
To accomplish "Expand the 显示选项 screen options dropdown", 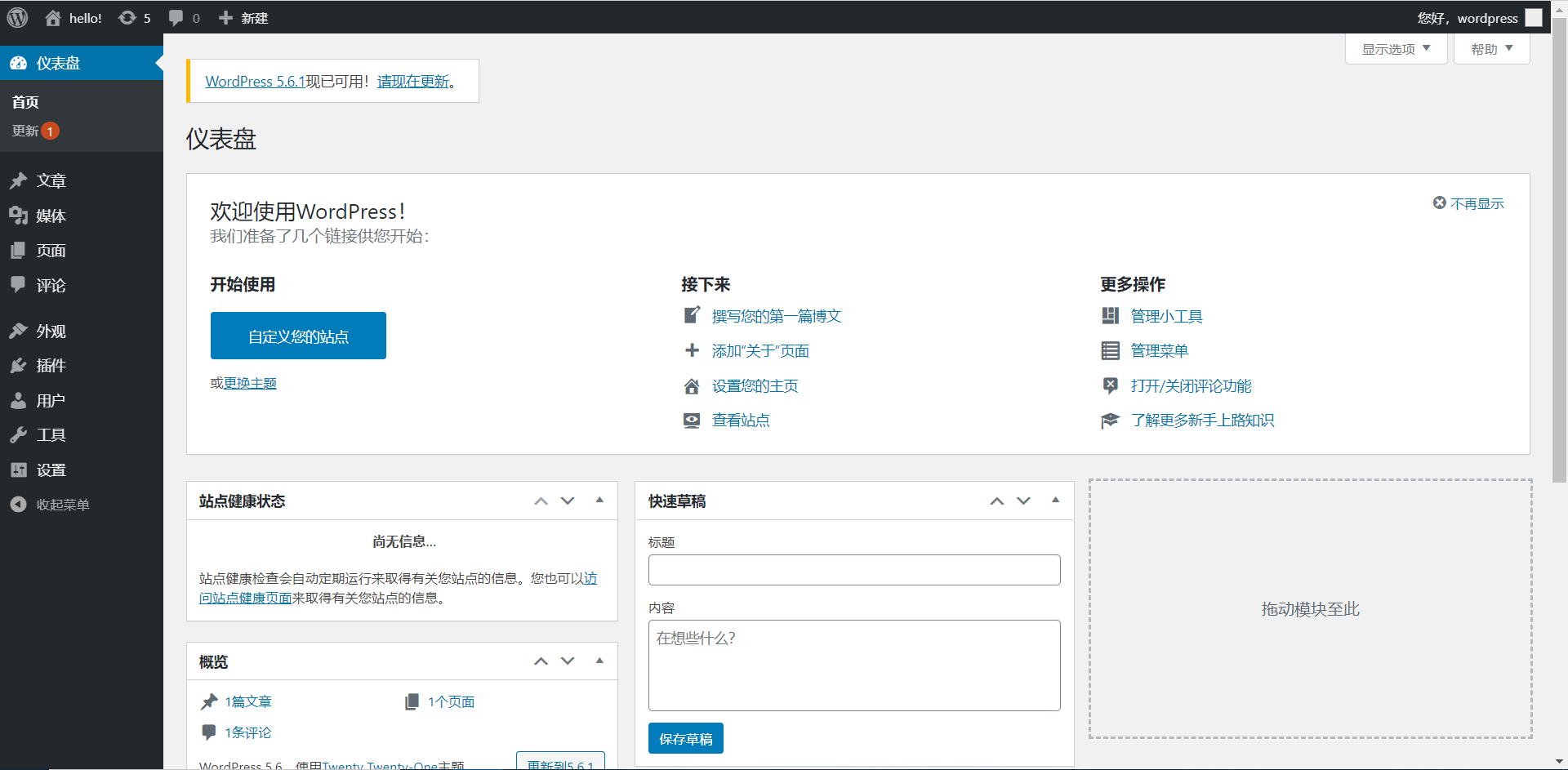I will click(x=1396, y=49).
